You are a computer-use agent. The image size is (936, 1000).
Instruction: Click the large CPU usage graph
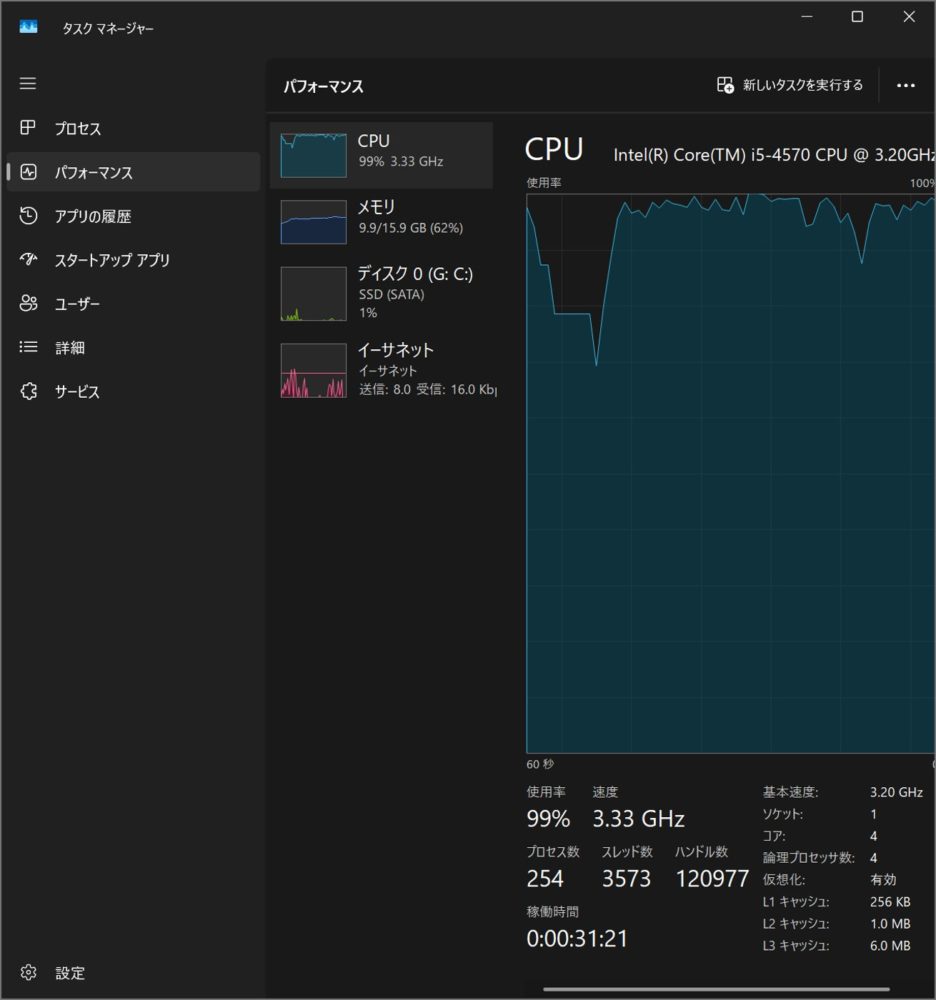731,473
